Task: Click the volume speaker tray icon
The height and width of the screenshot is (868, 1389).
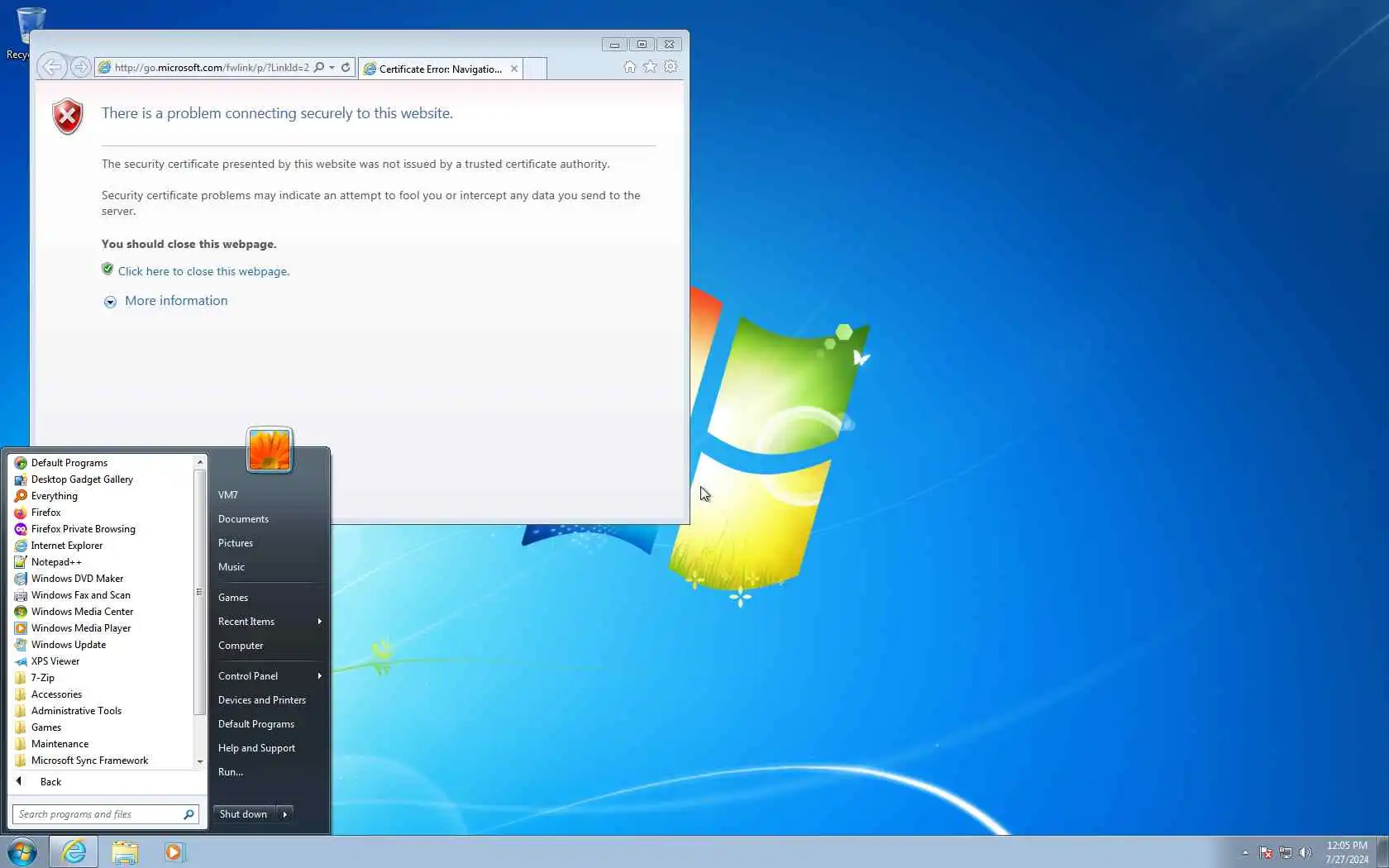Action: pos(1305,852)
